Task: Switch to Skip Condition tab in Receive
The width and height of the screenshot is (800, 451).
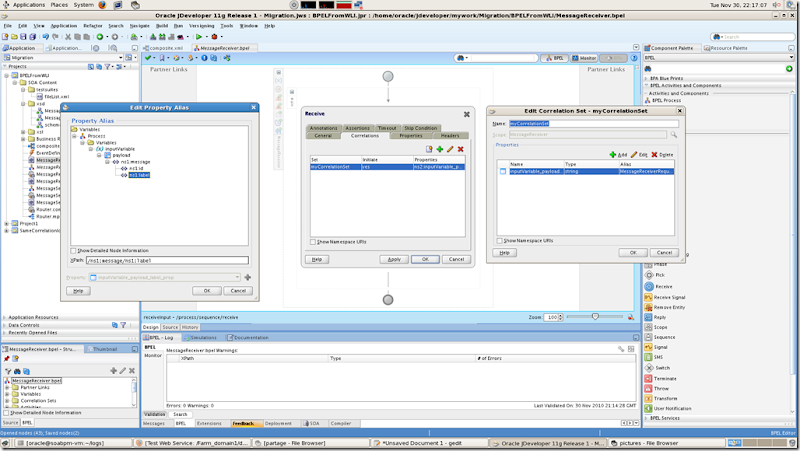Action: coord(420,128)
